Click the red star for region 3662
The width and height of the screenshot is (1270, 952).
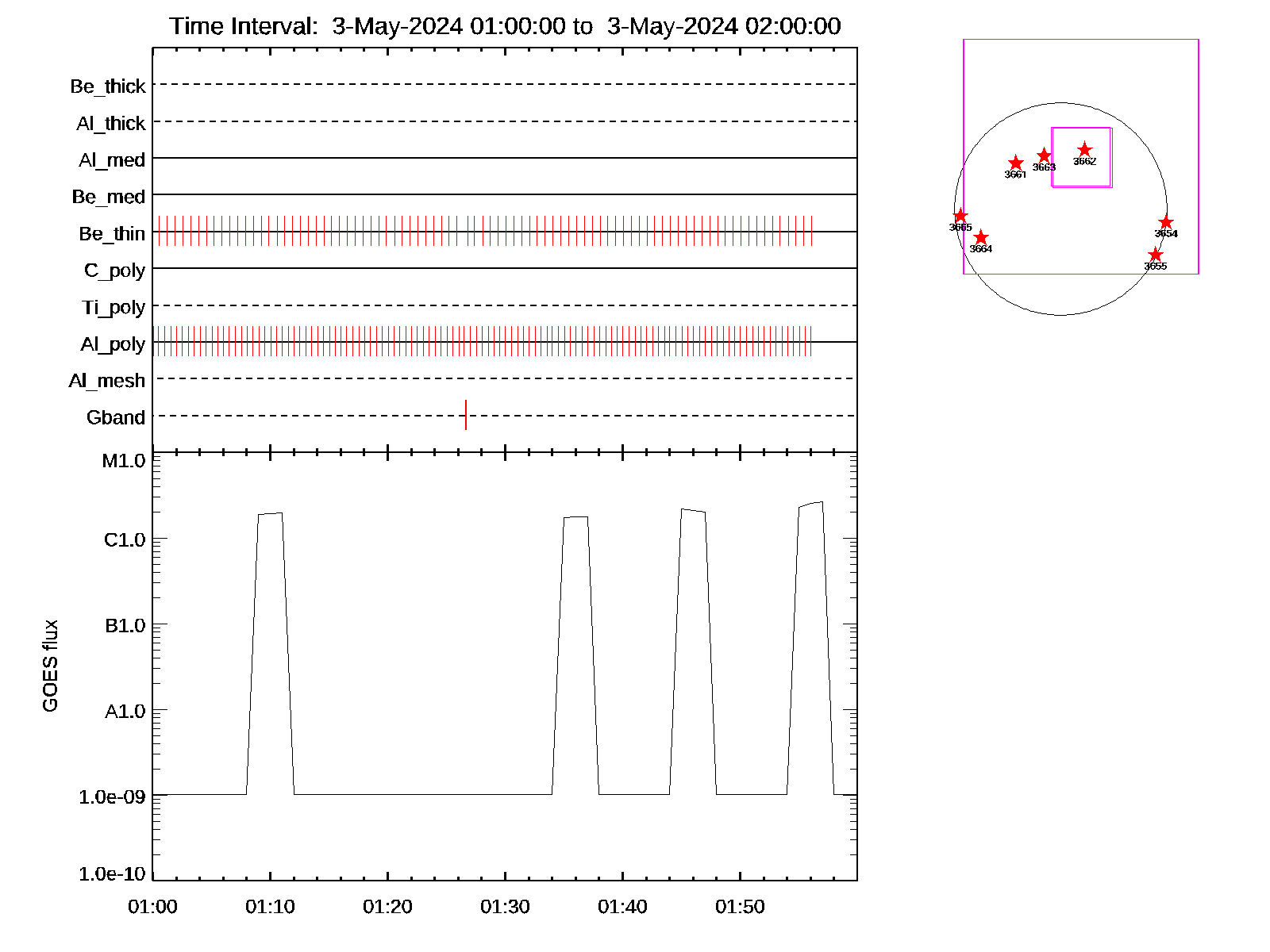[1084, 150]
